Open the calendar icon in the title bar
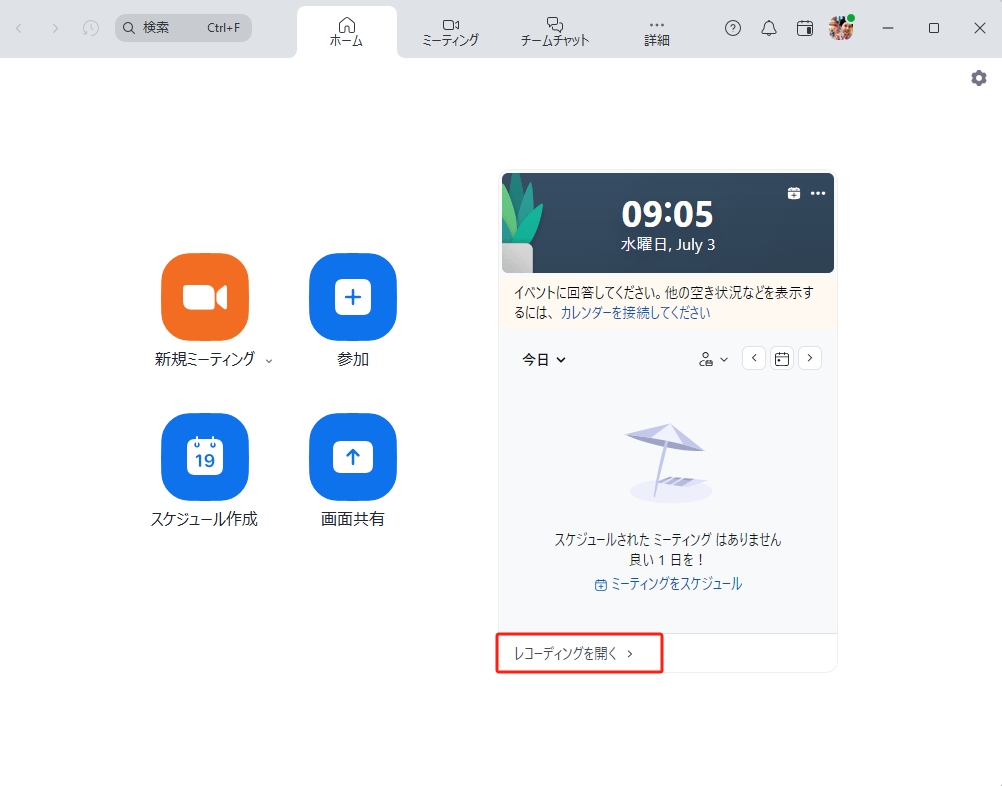Screen dimensions: 1002x786 coord(804,28)
